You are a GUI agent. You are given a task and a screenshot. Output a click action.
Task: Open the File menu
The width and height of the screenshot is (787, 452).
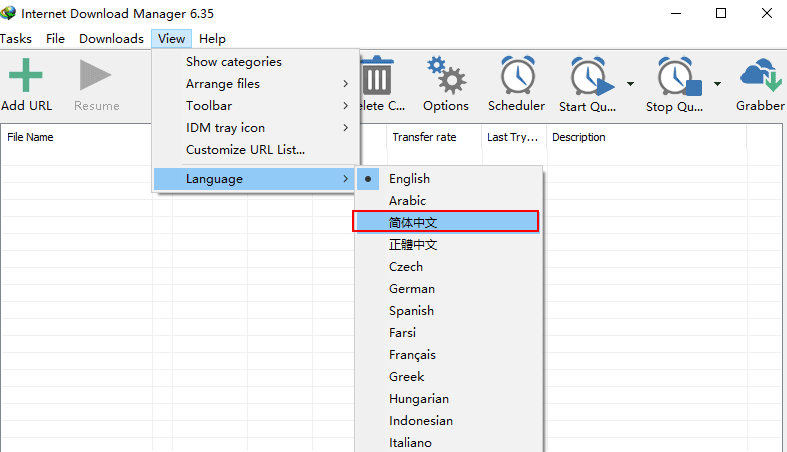tap(55, 39)
